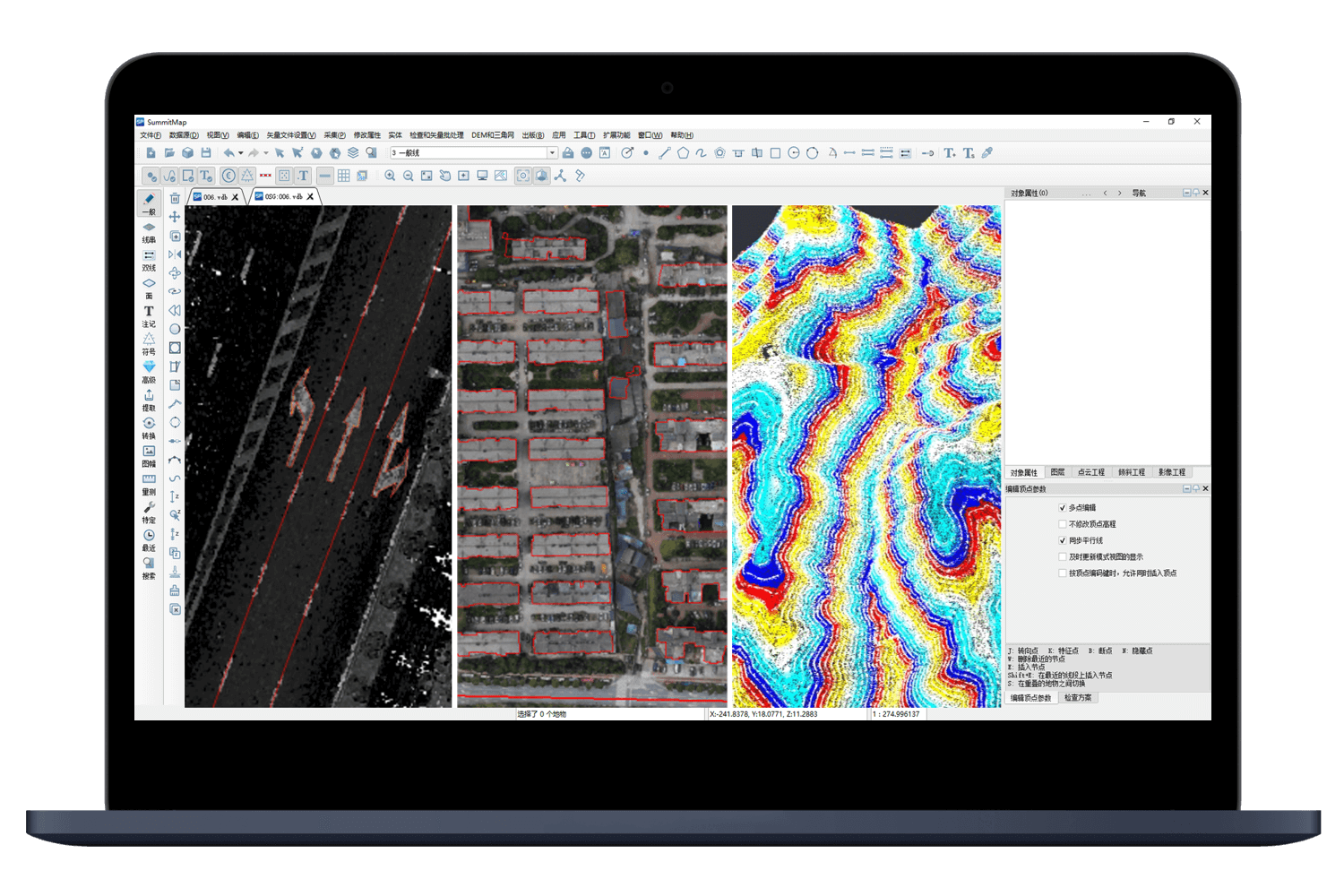The width and height of the screenshot is (1344, 896).
Task: Activate the pan hand tool
Action: tap(445, 176)
